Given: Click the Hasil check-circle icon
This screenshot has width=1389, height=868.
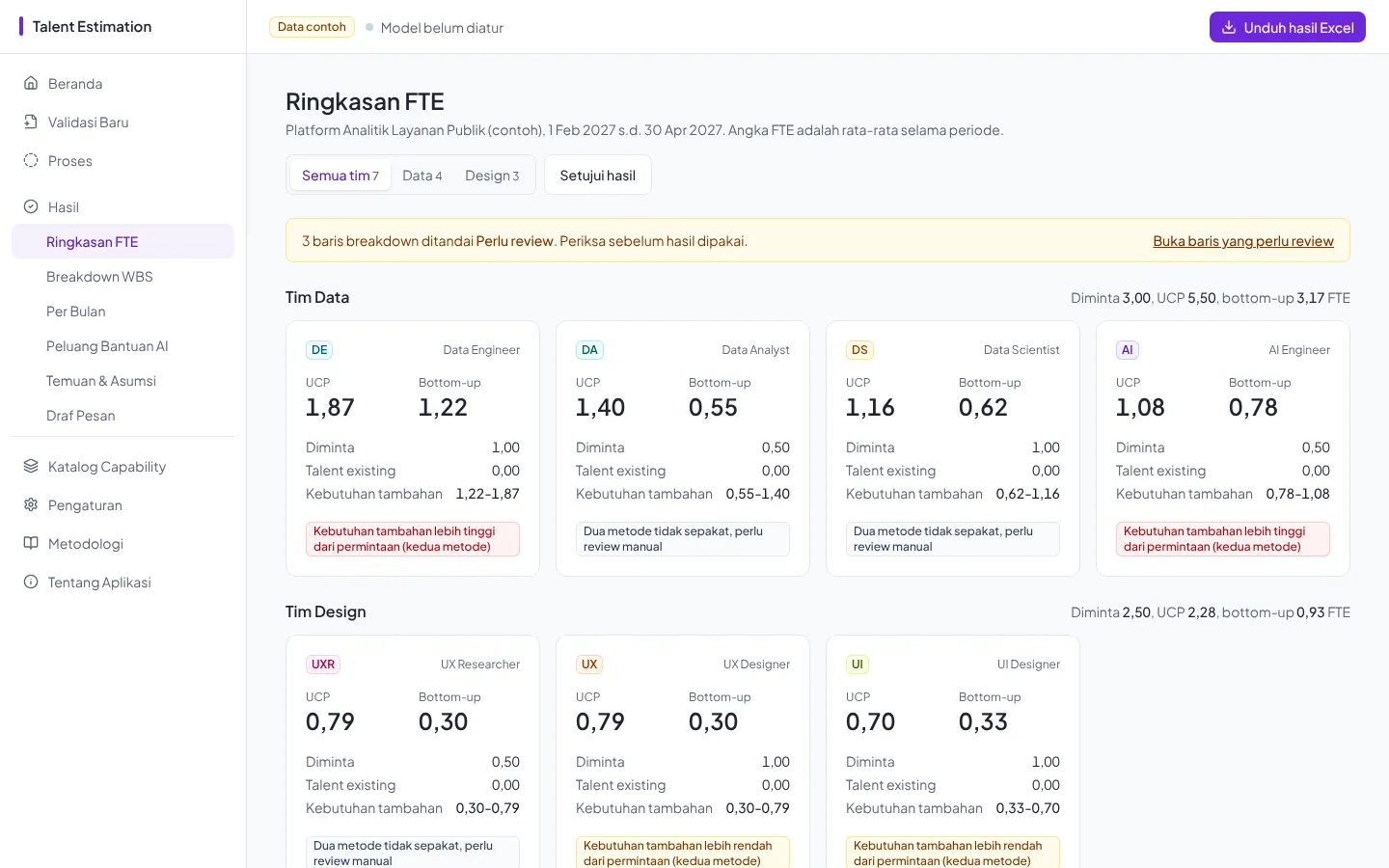Looking at the screenshot, I should pyautogui.click(x=31, y=206).
